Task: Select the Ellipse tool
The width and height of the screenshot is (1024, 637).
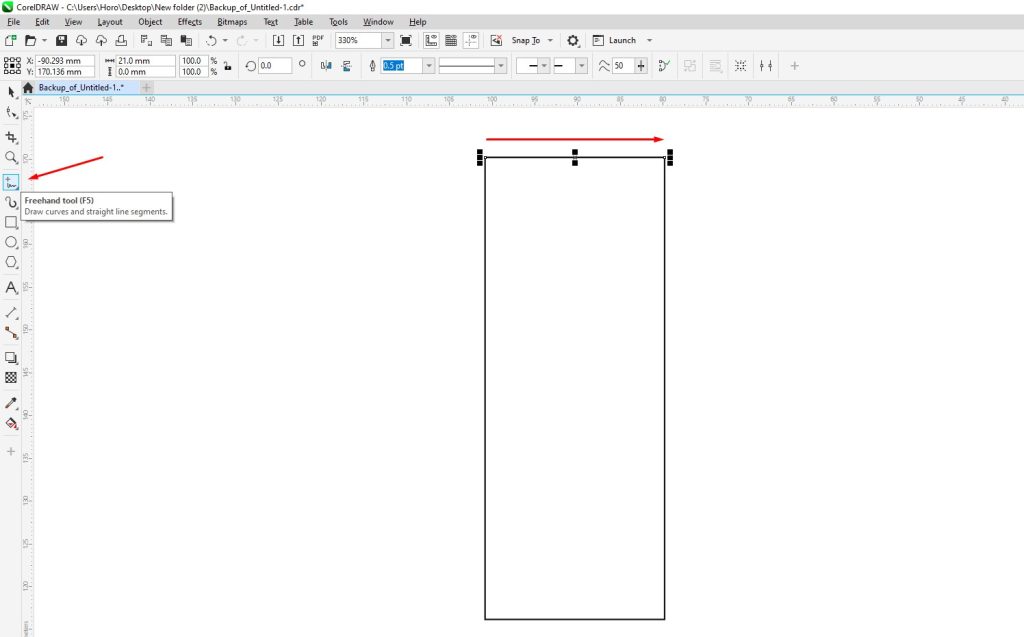Action: 12,242
